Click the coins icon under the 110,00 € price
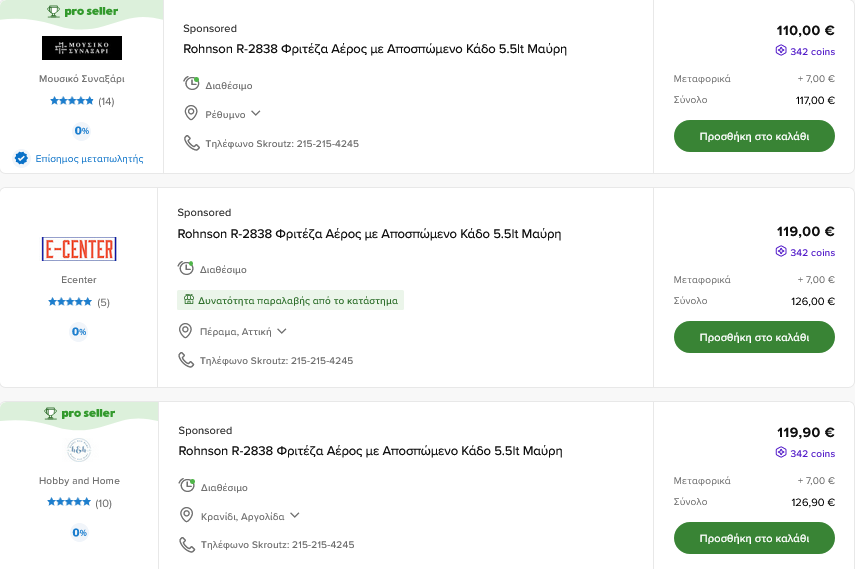Viewport: 855px width, 569px height. coord(781,51)
